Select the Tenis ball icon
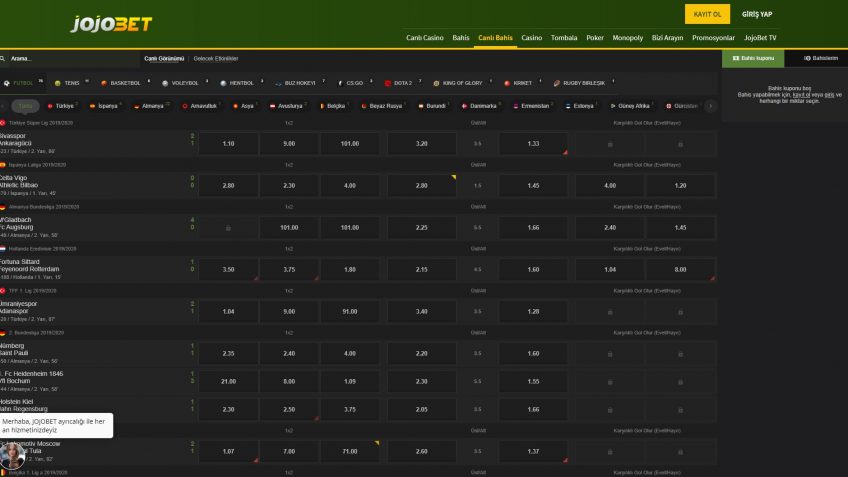Viewport: 848px width, 477px height. (x=57, y=83)
